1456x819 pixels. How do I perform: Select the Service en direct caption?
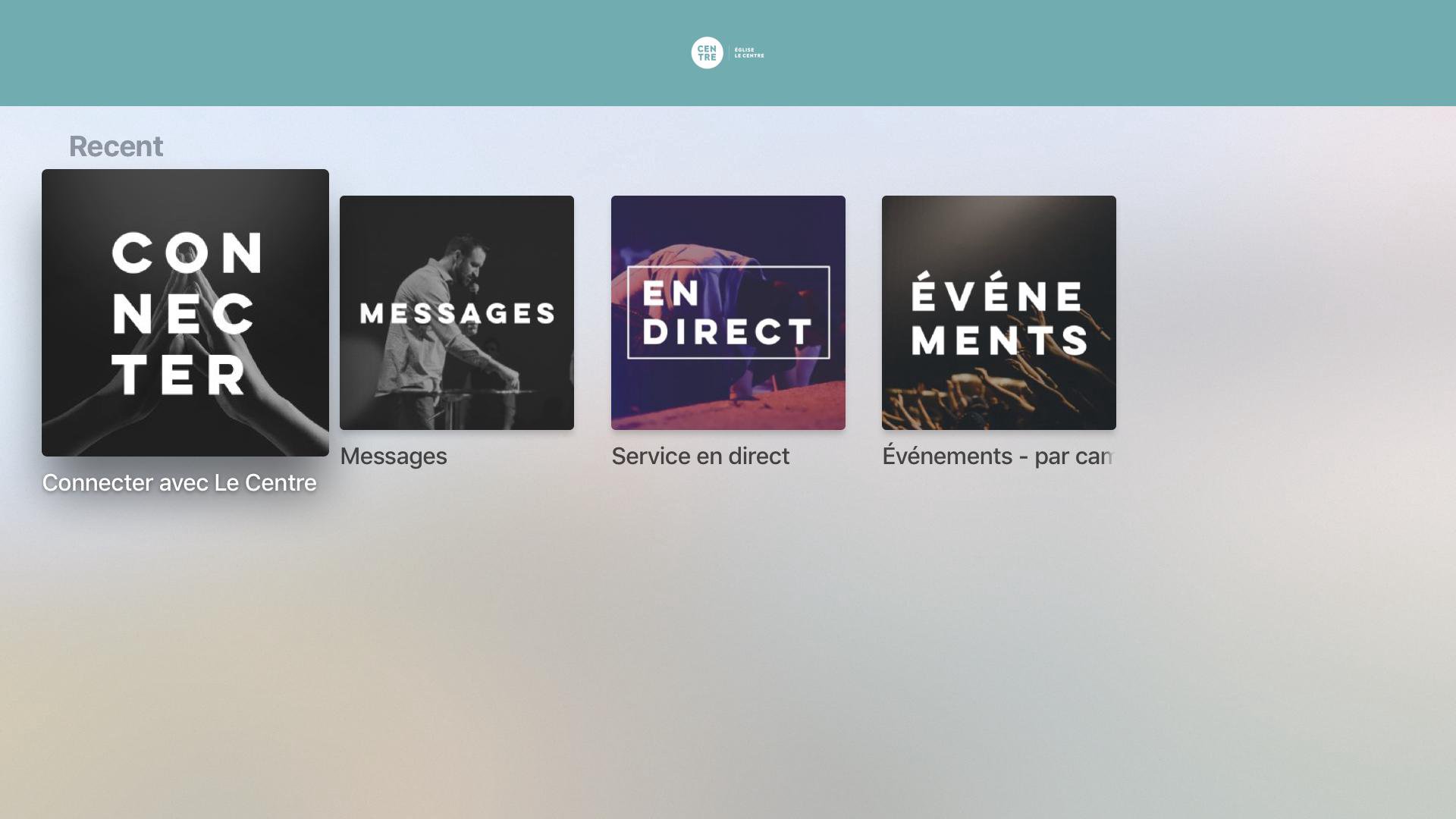pyautogui.click(x=700, y=457)
